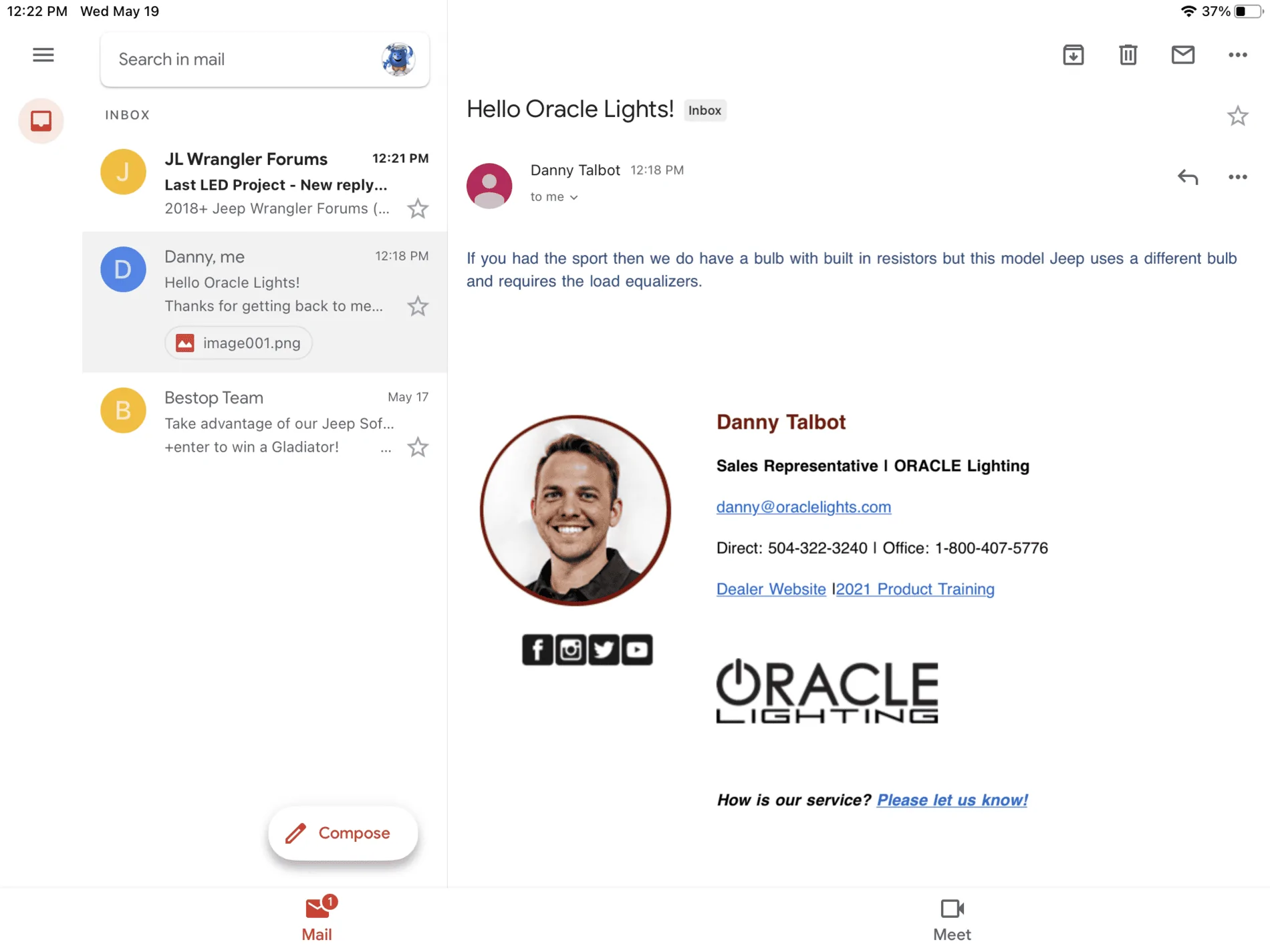Viewport: 1270px width, 952px height.
Task: Select the 'Hello Oracle Lights!' subject heading
Action: click(570, 109)
